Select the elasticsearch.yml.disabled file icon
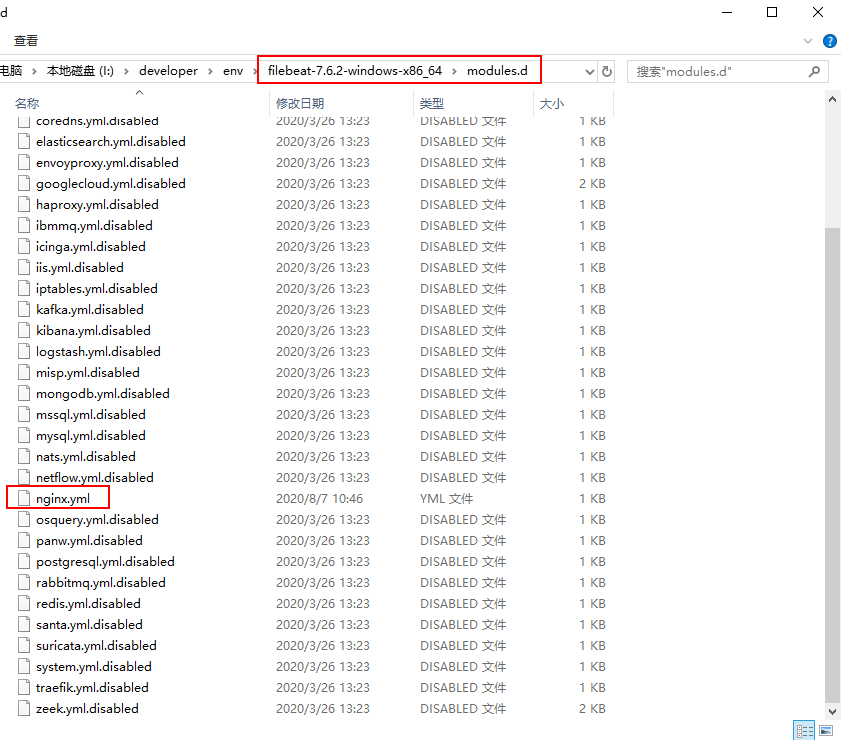 pyautogui.click(x=25, y=141)
